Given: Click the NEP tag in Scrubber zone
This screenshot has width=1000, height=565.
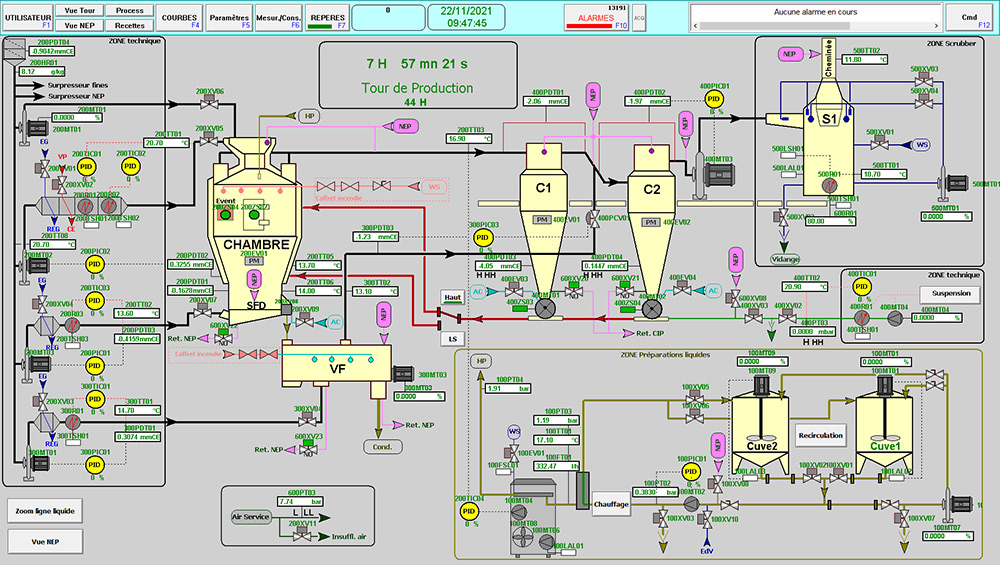Looking at the screenshot, I should coord(790,54).
